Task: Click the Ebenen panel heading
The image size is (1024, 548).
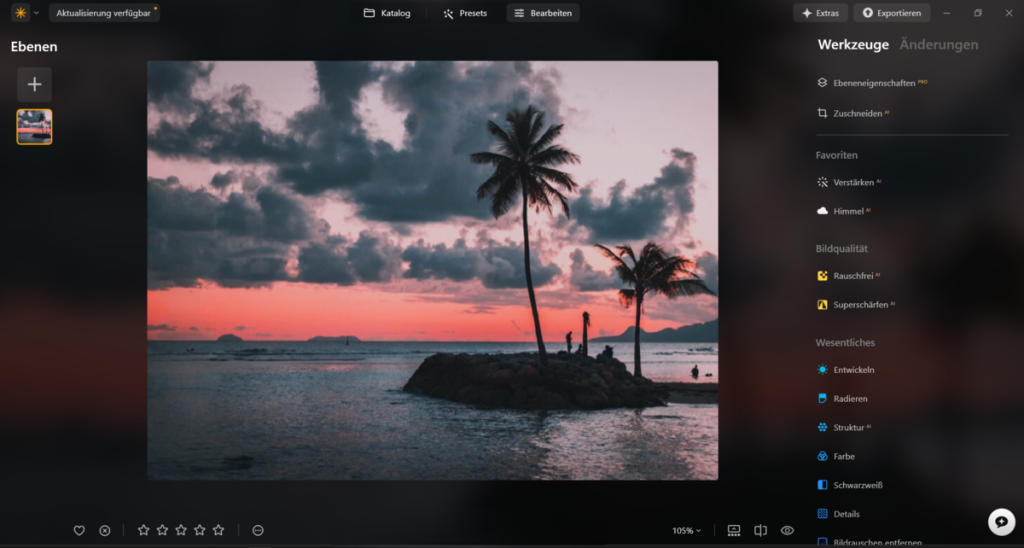Action: pyautogui.click(x=34, y=46)
